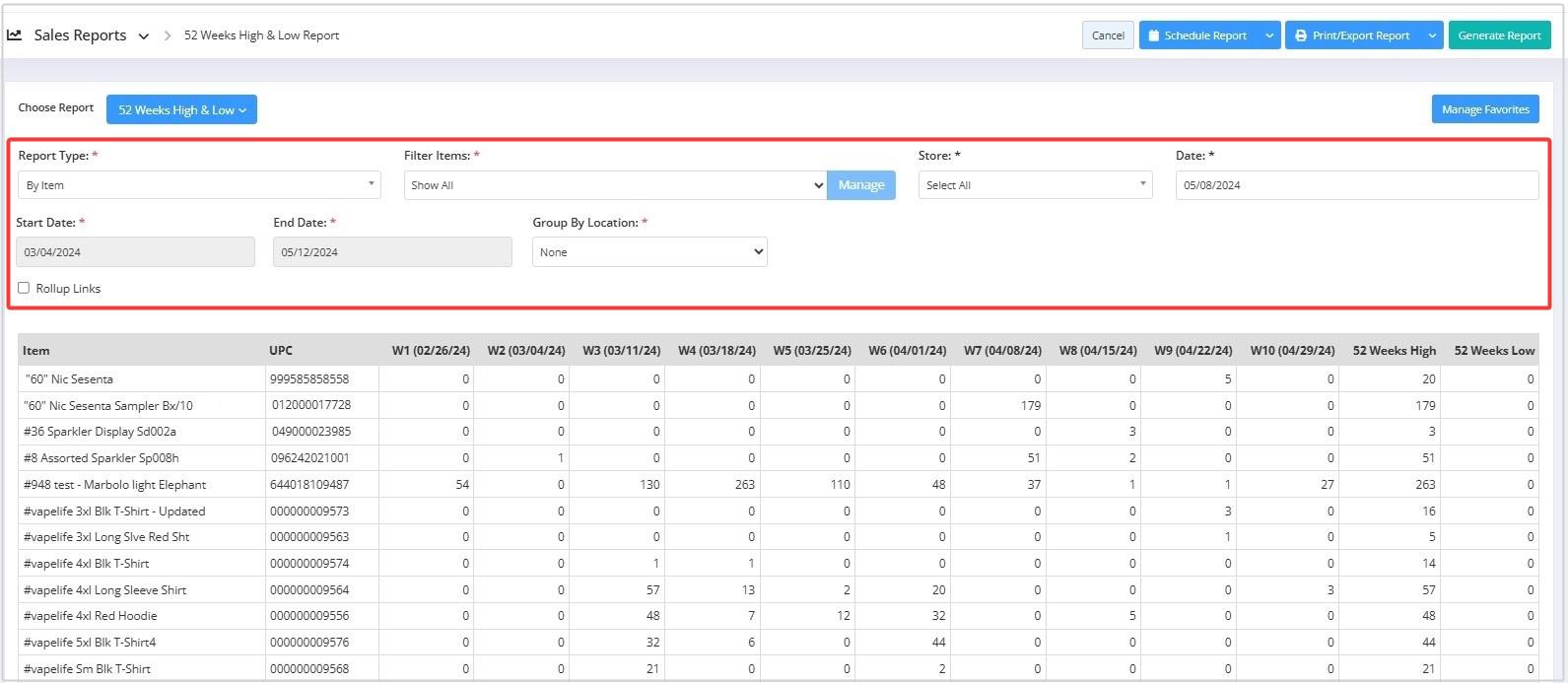1568x683 pixels.
Task: Open the Sales Reports chevron dropdown
Action: click(x=144, y=36)
